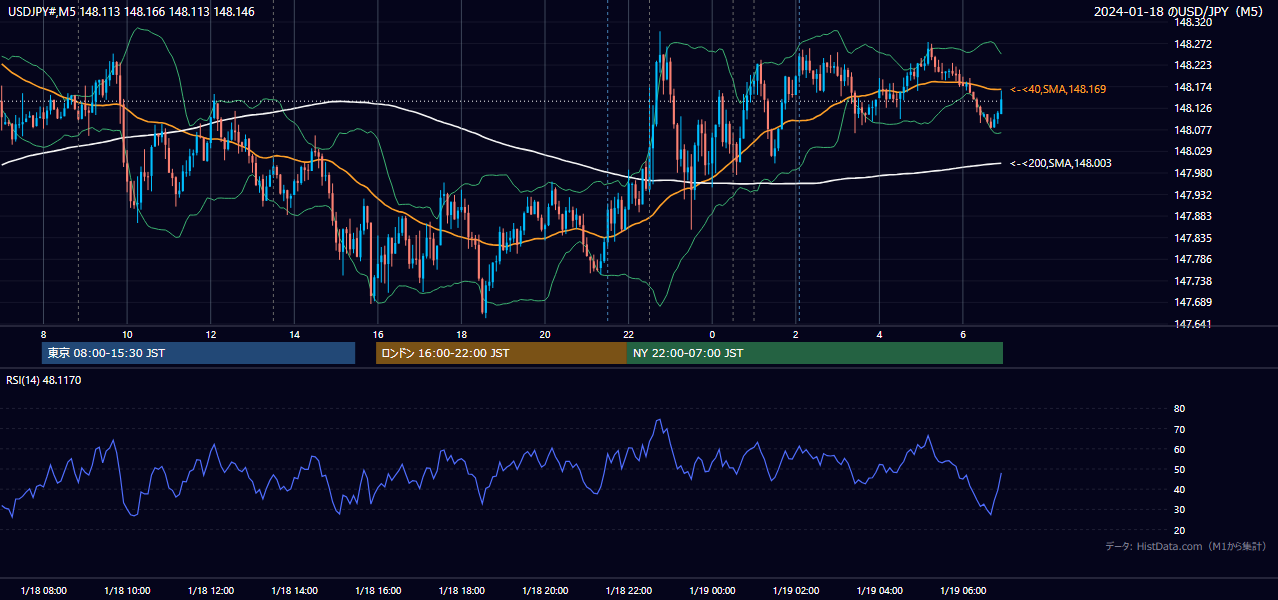1278x600 pixels.
Task: Click price axis label 148.272
Action: click(x=1193, y=44)
